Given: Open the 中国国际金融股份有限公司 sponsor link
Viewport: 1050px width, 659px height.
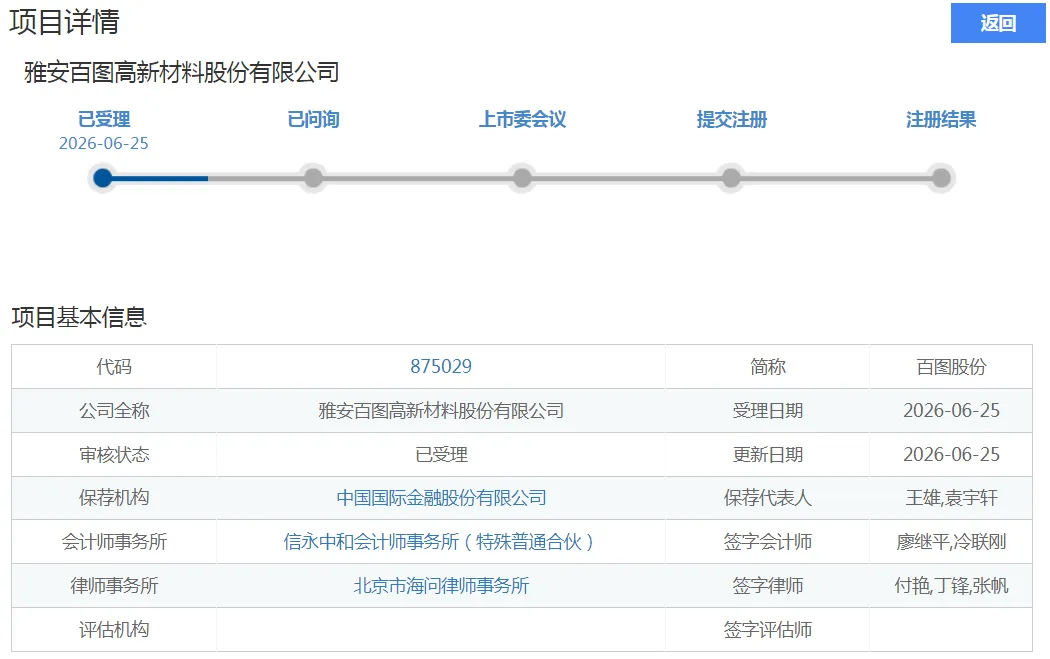Looking at the screenshot, I should pyautogui.click(x=441, y=498).
